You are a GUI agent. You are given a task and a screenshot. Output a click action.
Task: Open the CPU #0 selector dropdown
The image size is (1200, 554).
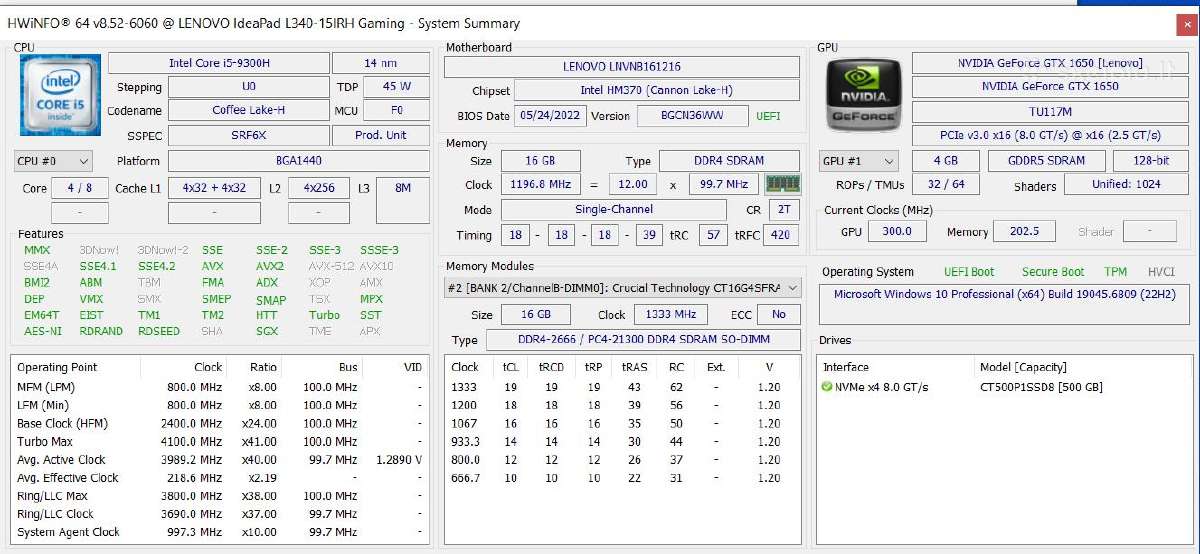[53, 161]
